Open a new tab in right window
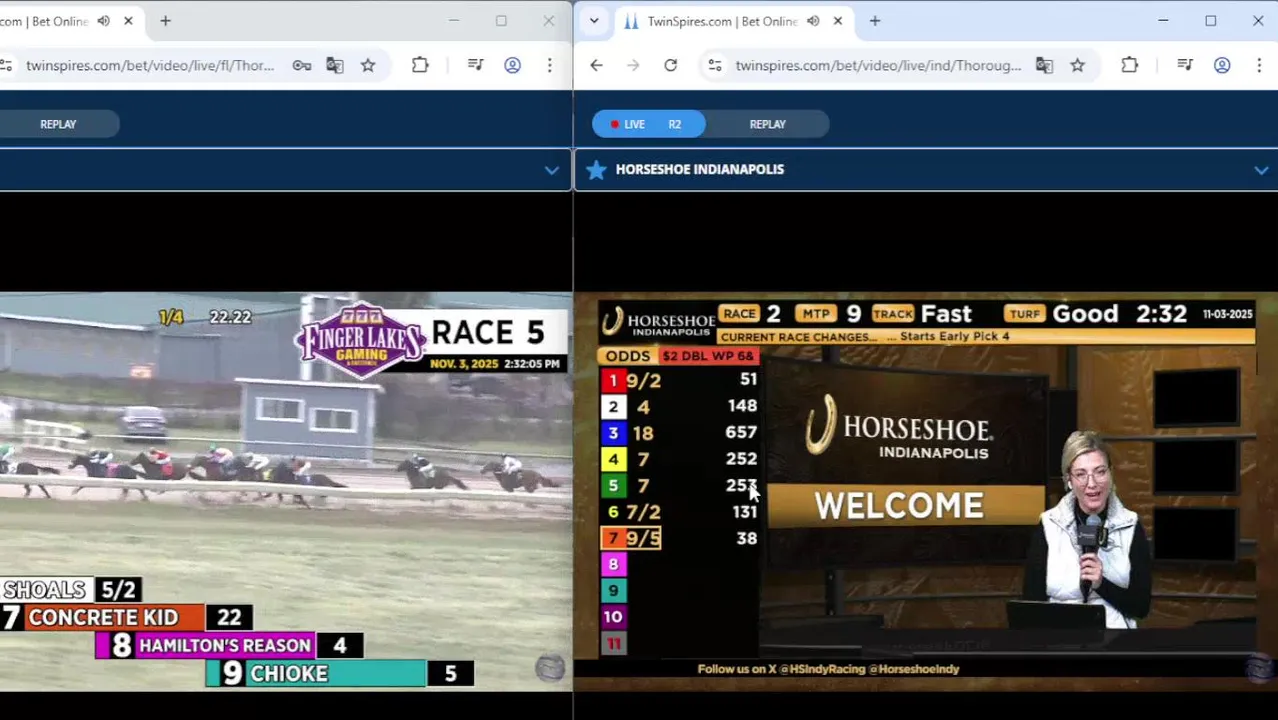Image resolution: width=1278 pixels, height=720 pixels. (x=875, y=21)
